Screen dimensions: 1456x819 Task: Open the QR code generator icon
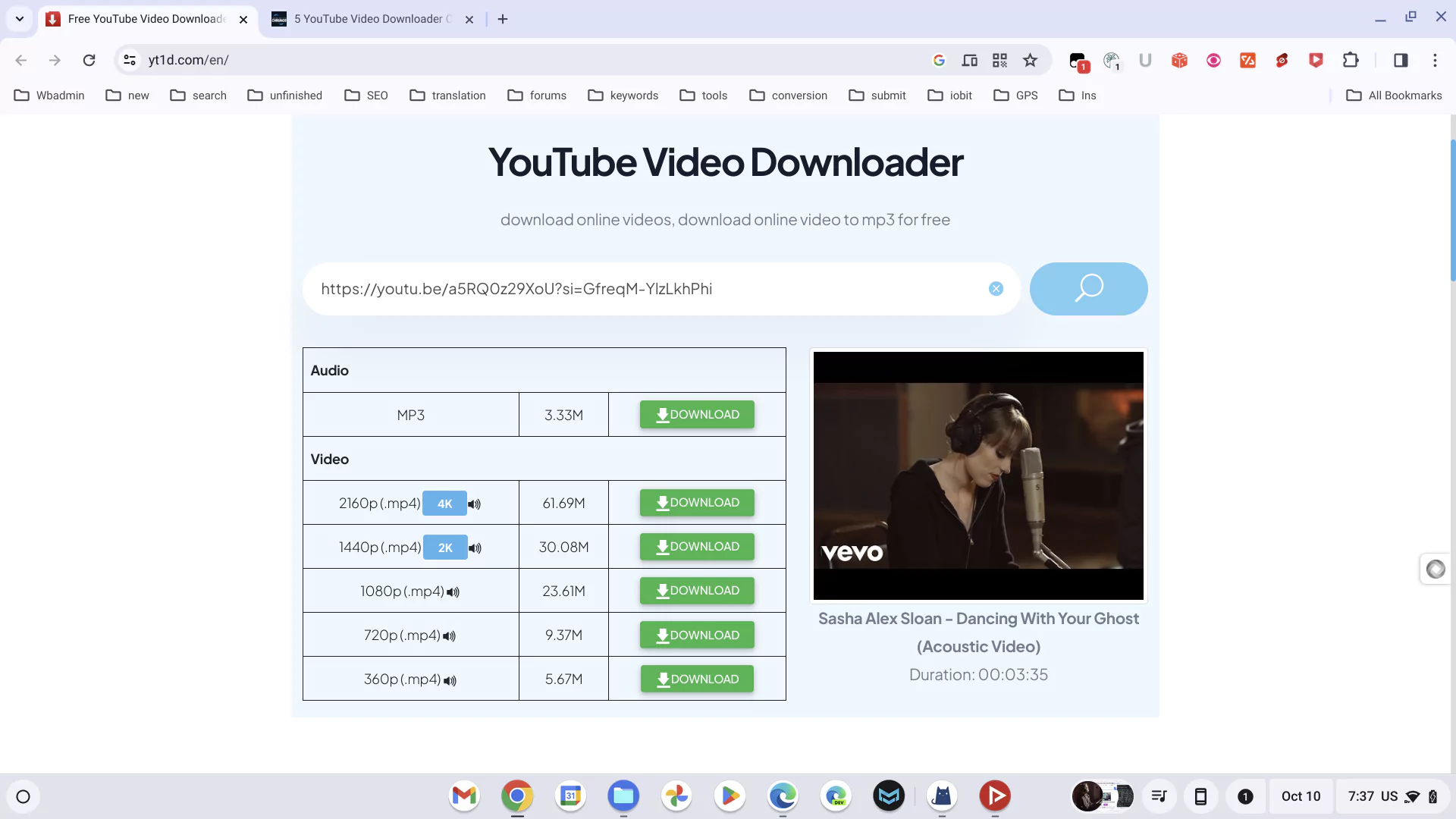(999, 60)
